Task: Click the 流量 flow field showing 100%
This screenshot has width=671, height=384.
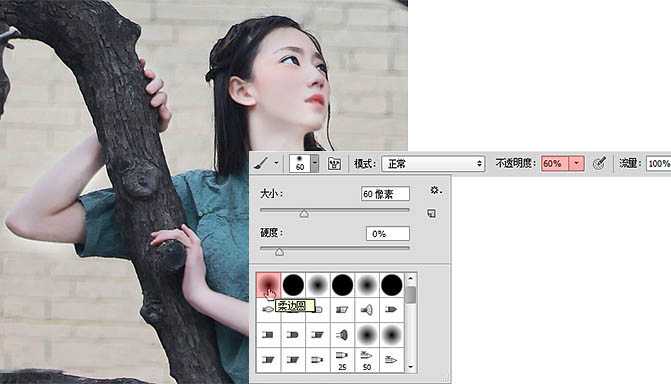Action: pyautogui.click(x=658, y=164)
